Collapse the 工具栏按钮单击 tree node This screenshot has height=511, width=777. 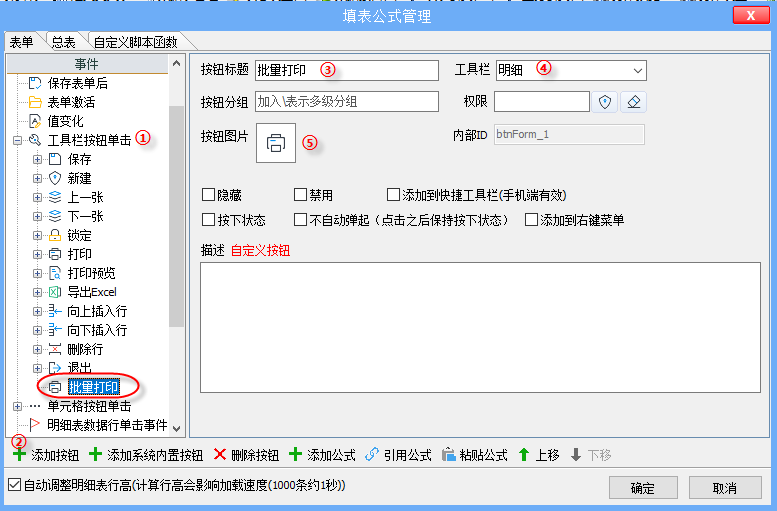(x=17, y=141)
